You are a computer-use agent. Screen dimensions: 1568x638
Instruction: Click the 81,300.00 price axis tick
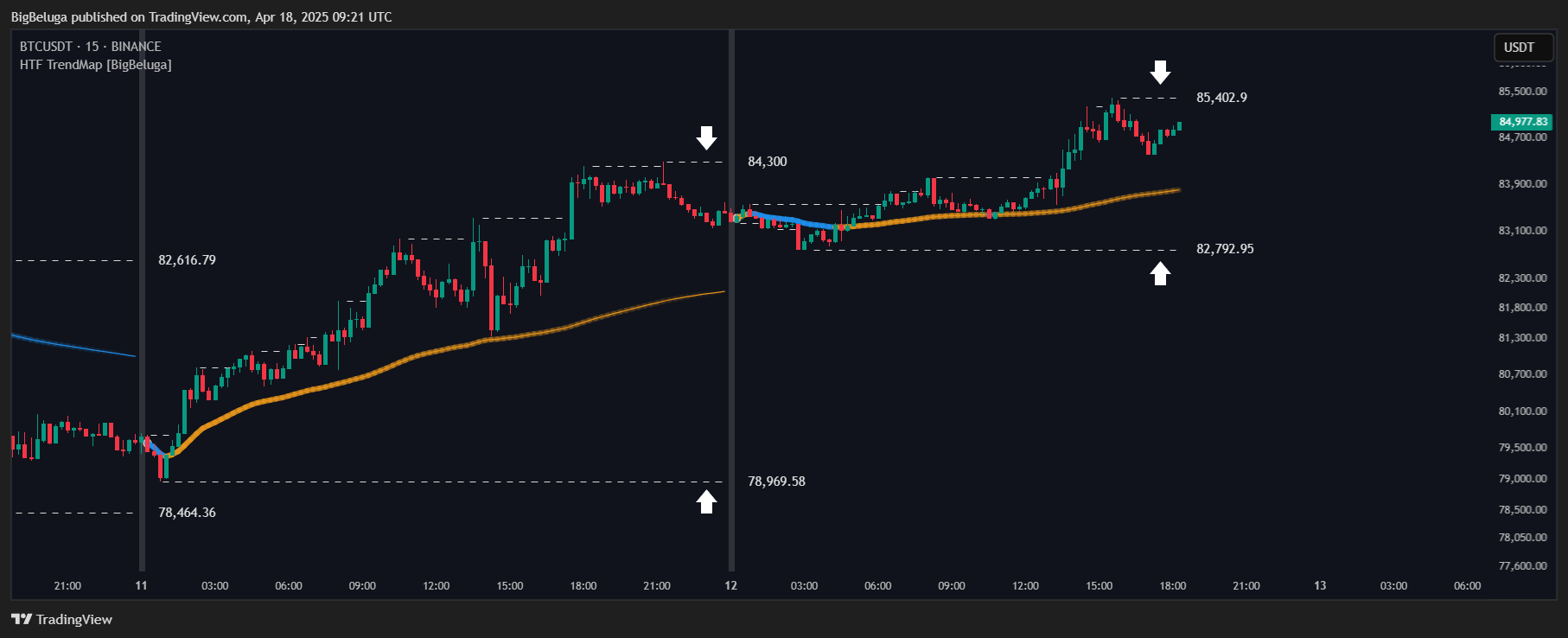[x=1523, y=338]
